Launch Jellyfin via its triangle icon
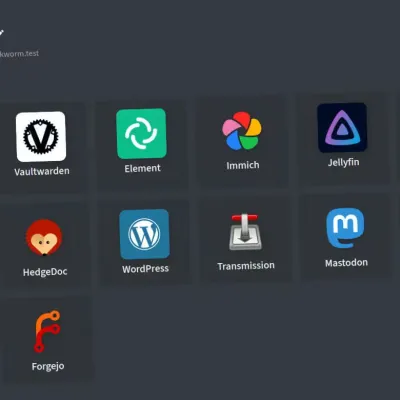 click(x=342, y=128)
